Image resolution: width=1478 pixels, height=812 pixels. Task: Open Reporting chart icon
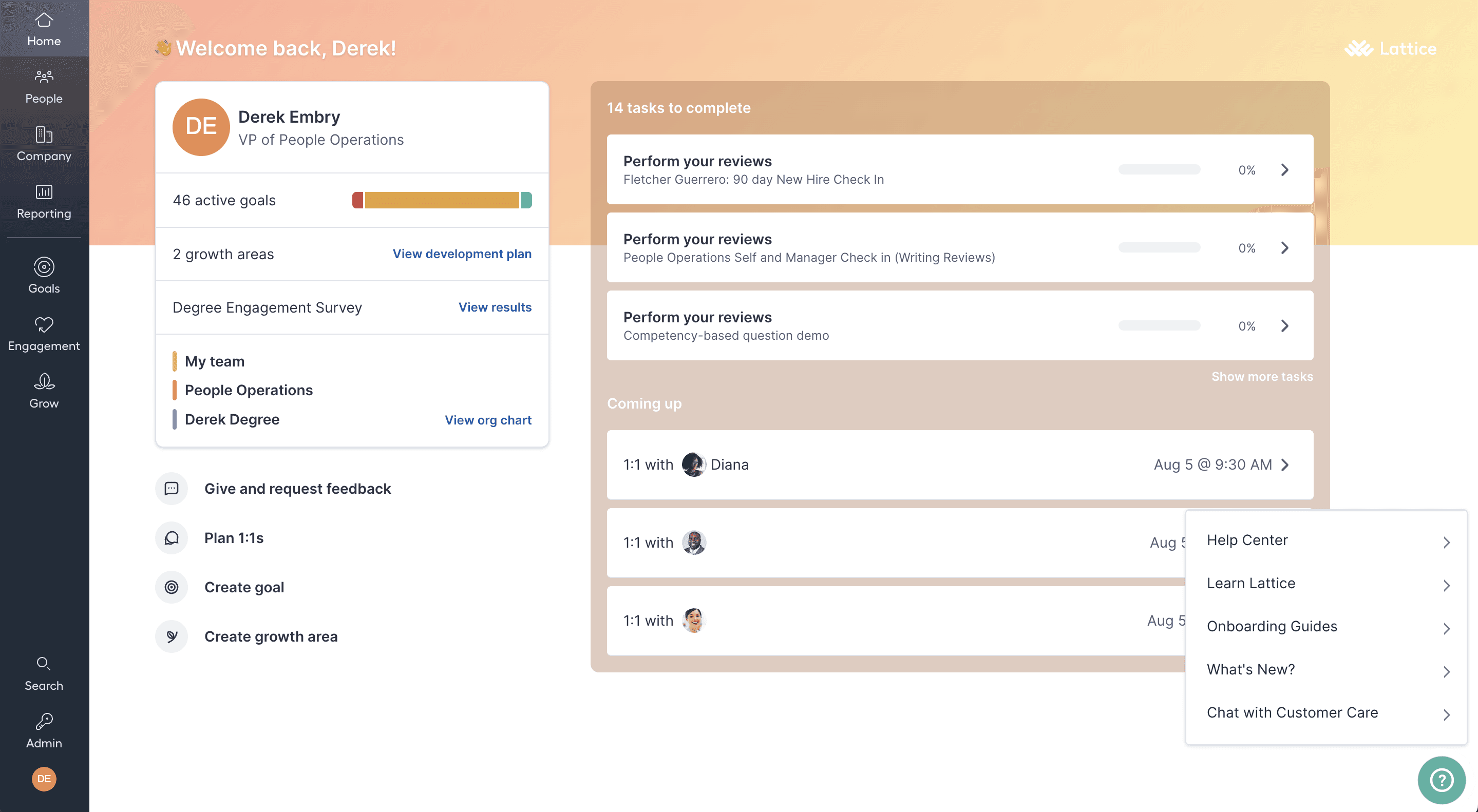coord(44,192)
